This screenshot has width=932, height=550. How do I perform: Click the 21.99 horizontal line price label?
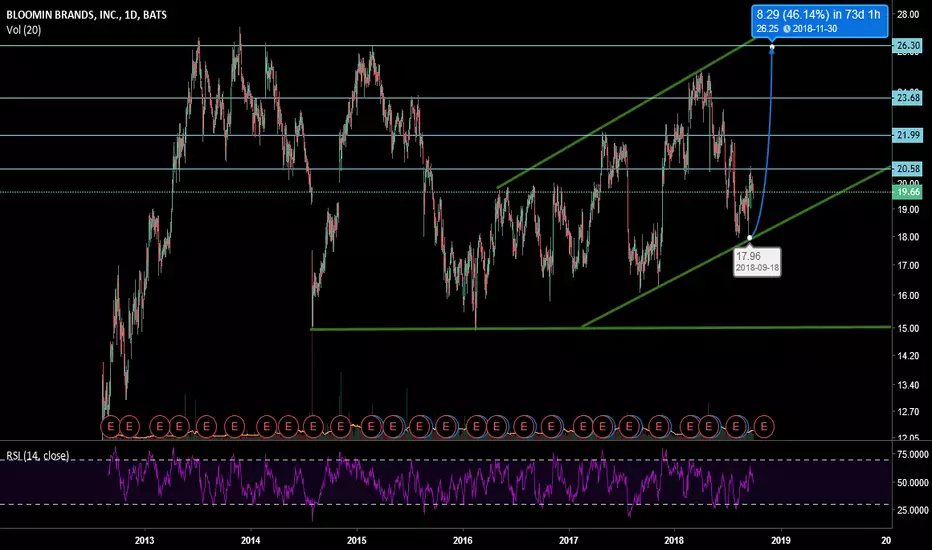[908, 135]
